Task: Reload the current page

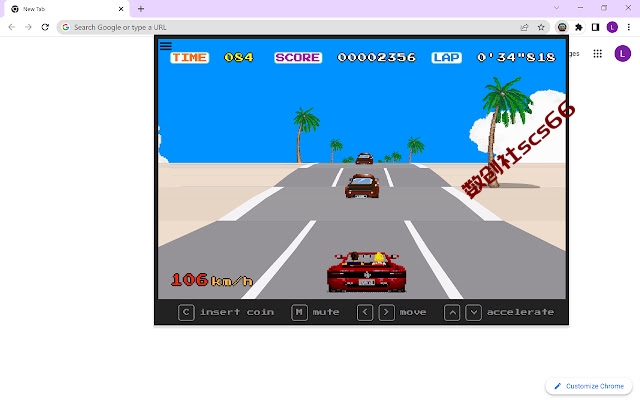Action: [x=45, y=27]
